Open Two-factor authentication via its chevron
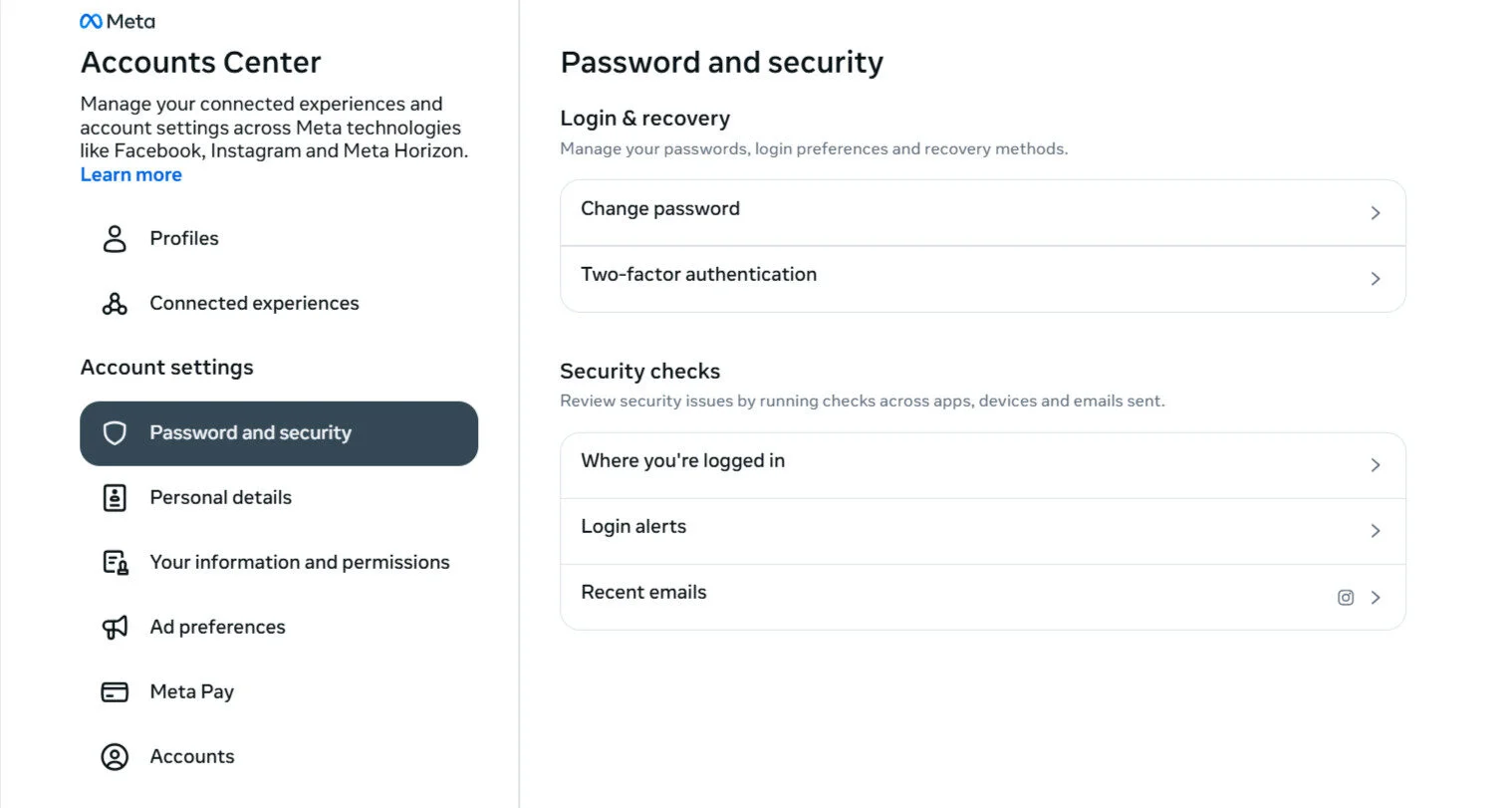This screenshot has width=1512, height=808. [x=1376, y=279]
